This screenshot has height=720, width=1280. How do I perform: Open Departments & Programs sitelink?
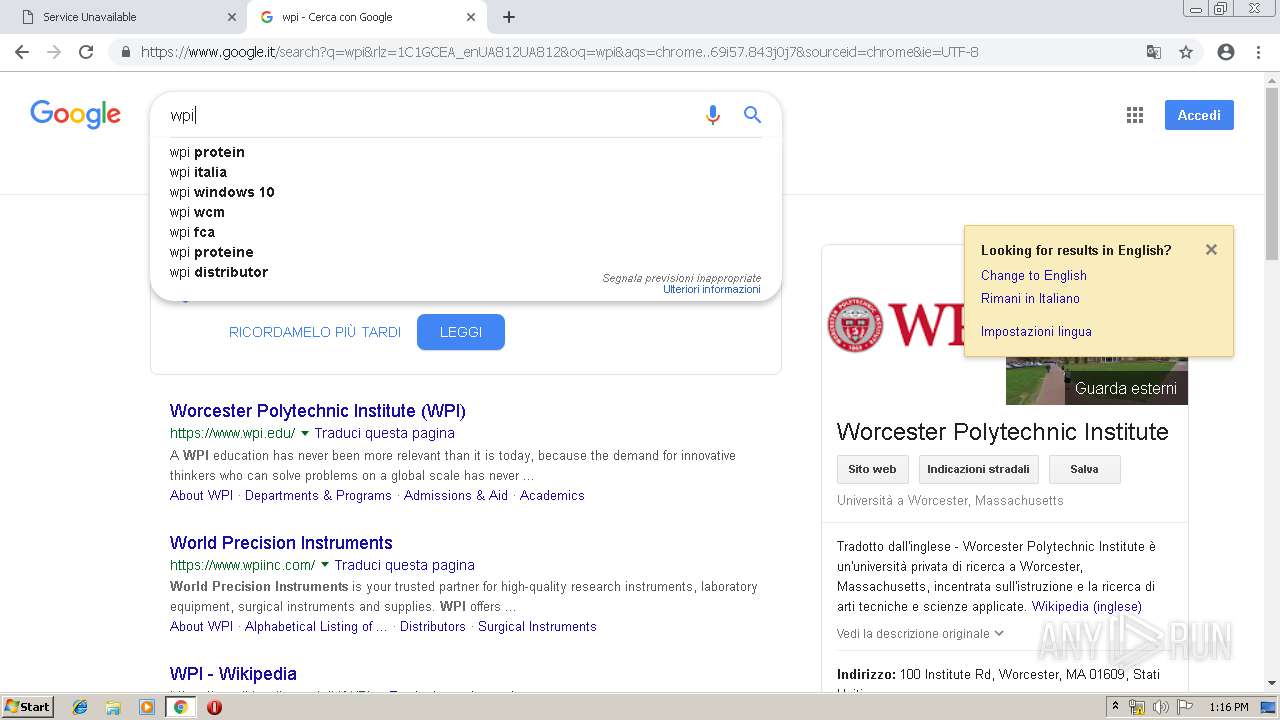pyautogui.click(x=318, y=495)
